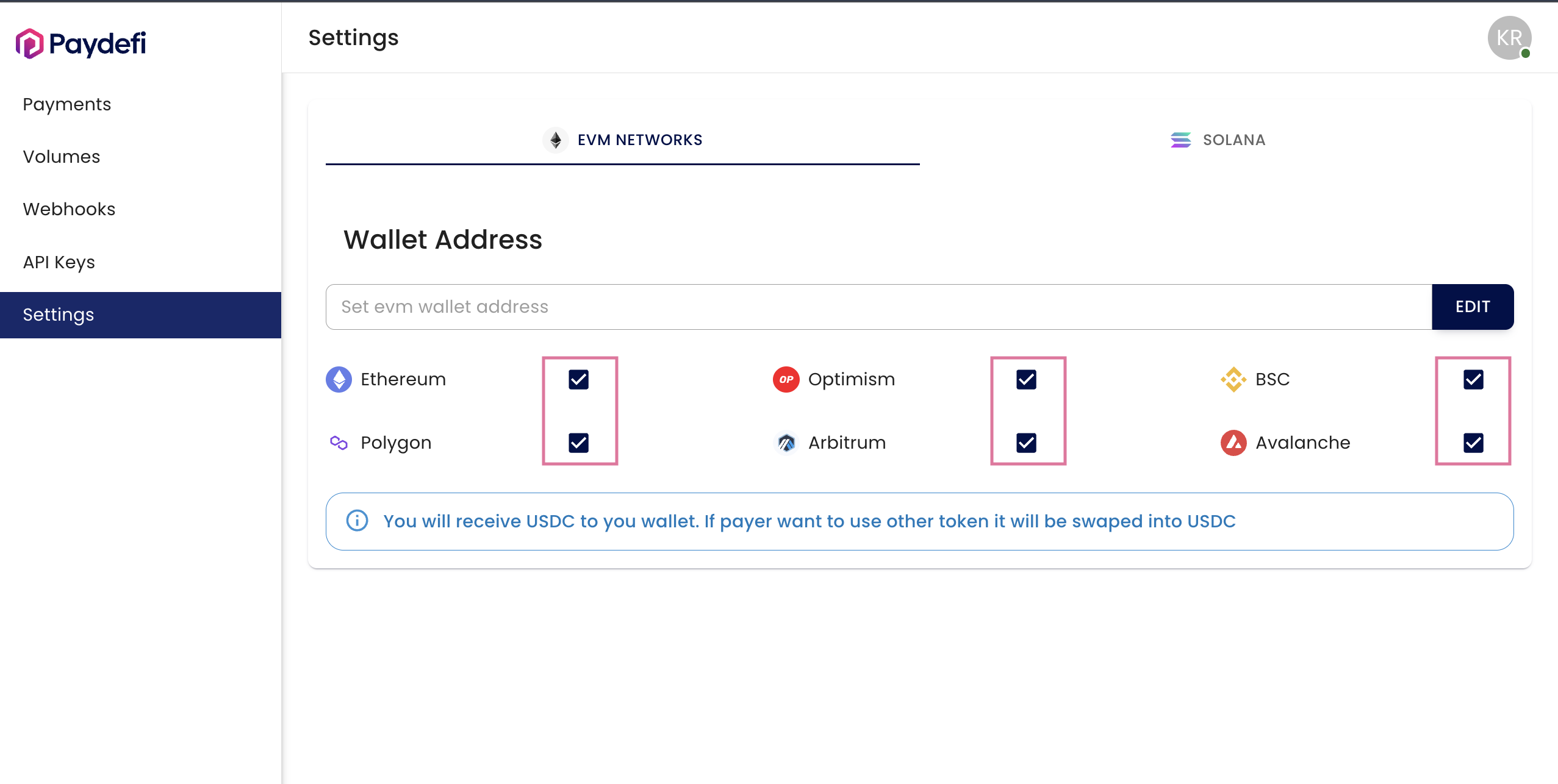Click the Avalanche network icon
Image resolution: width=1558 pixels, height=784 pixels.
coord(1233,443)
